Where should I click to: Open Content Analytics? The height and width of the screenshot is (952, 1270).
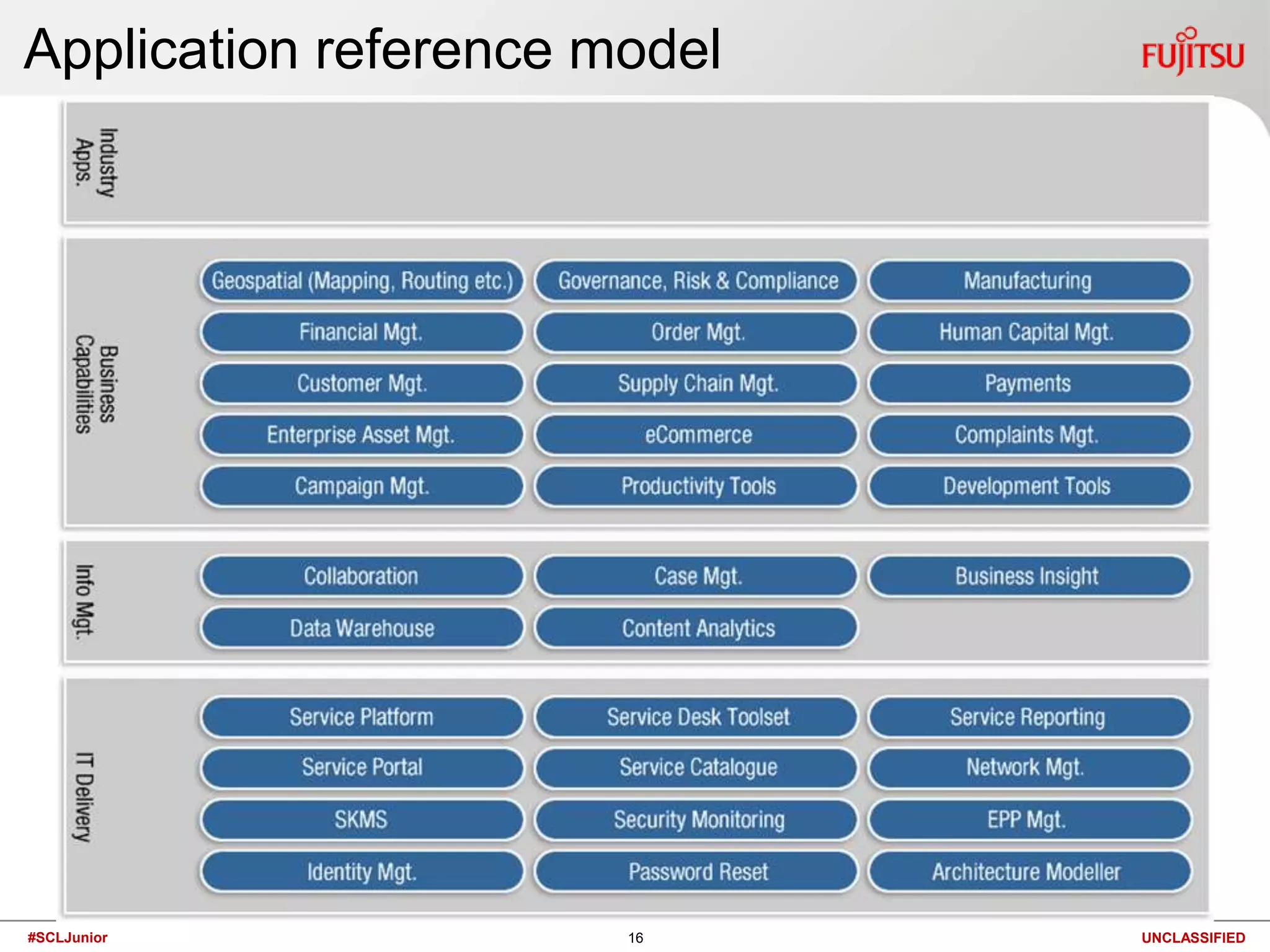click(696, 628)
